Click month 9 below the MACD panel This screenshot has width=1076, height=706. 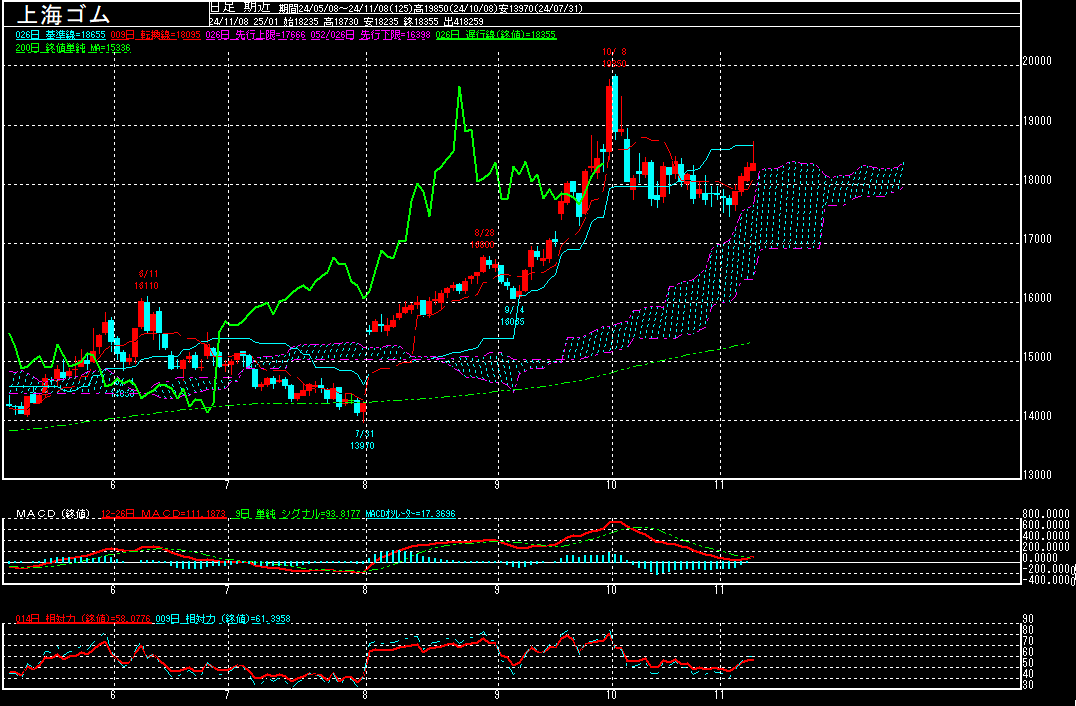(x=497, y=590)
